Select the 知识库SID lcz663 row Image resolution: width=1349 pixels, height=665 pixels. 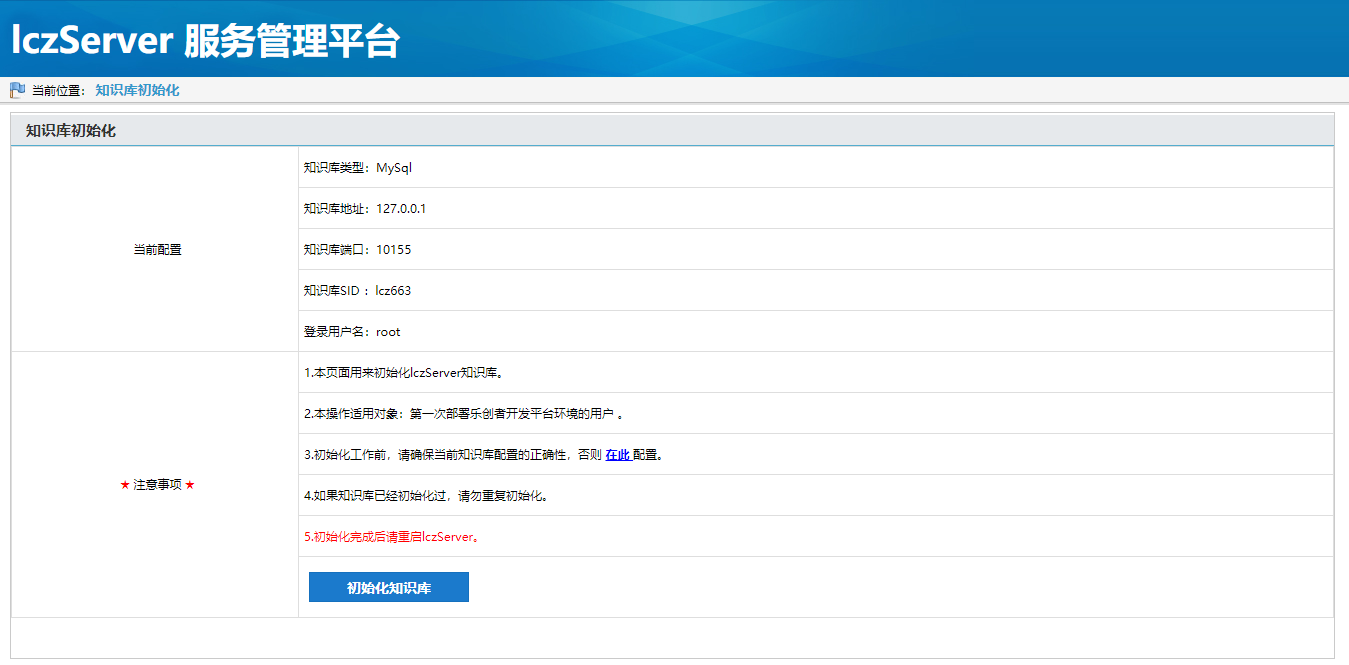point(357,291)
